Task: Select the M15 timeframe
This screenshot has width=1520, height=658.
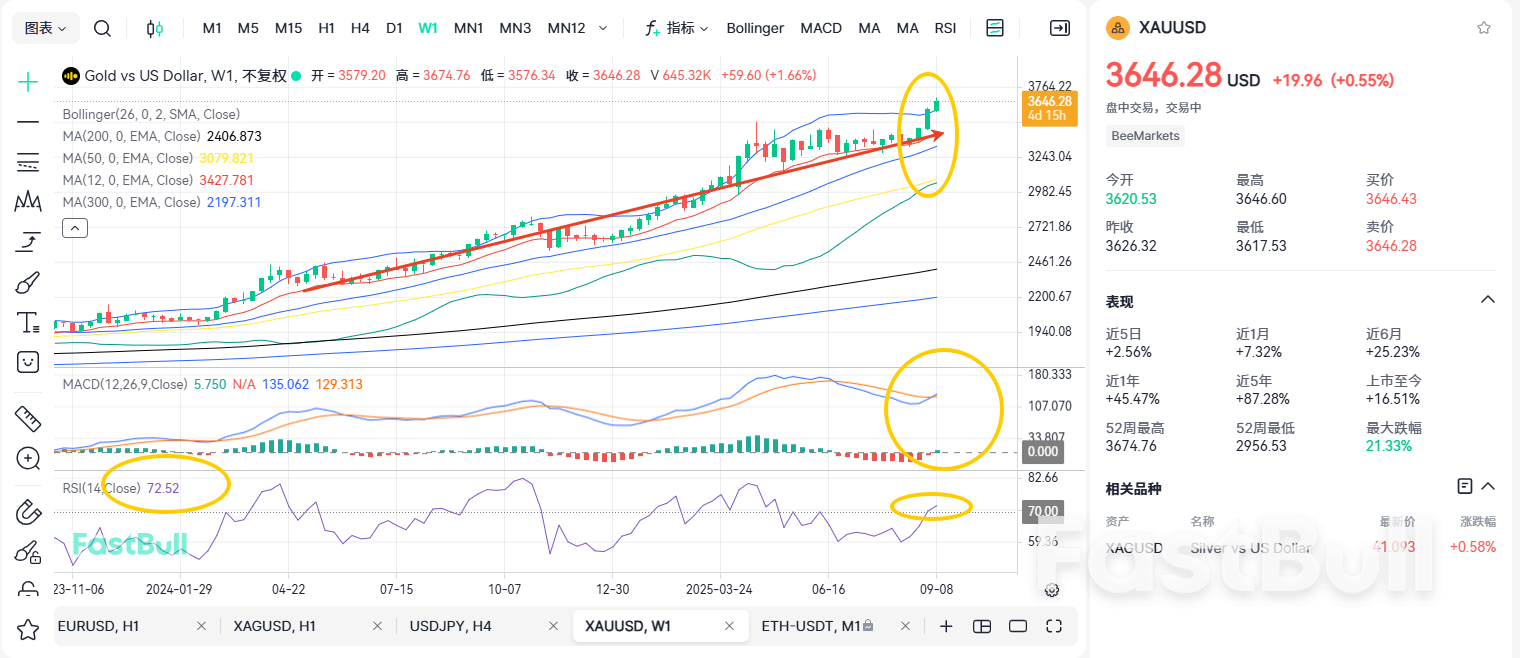Action: (x=288, y=28)
